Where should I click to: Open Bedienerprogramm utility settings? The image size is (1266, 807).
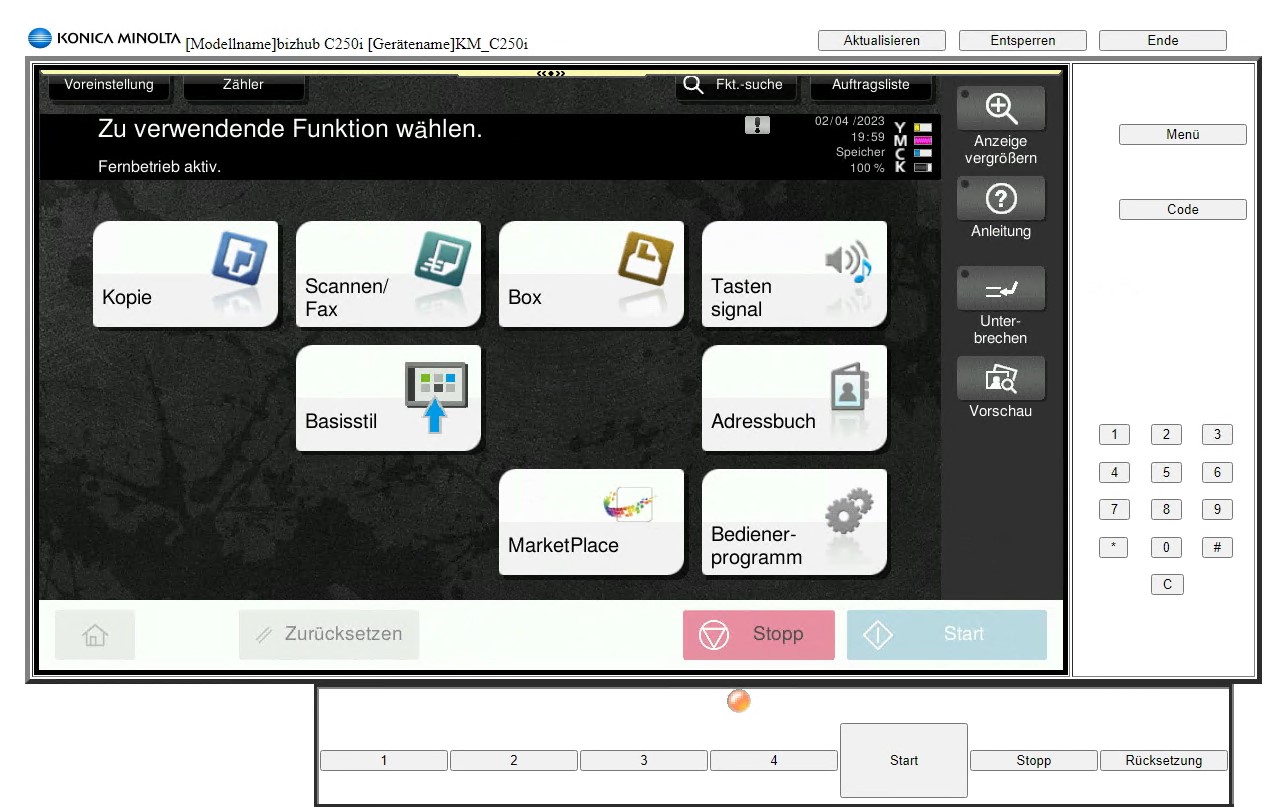794,522
